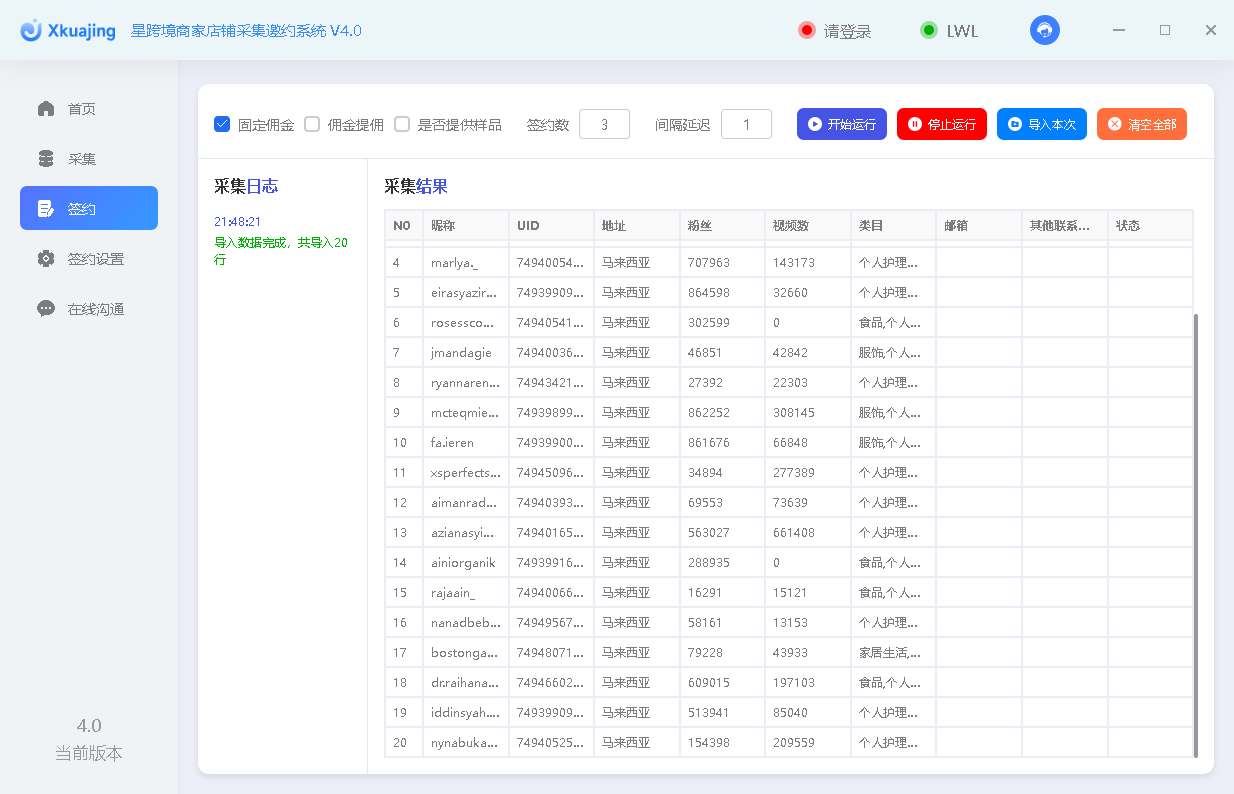1234x794 pixels.
Task: Click the 在线沟通 chat bubble icon
Action: pyautogui.click(x=46, y=309)
